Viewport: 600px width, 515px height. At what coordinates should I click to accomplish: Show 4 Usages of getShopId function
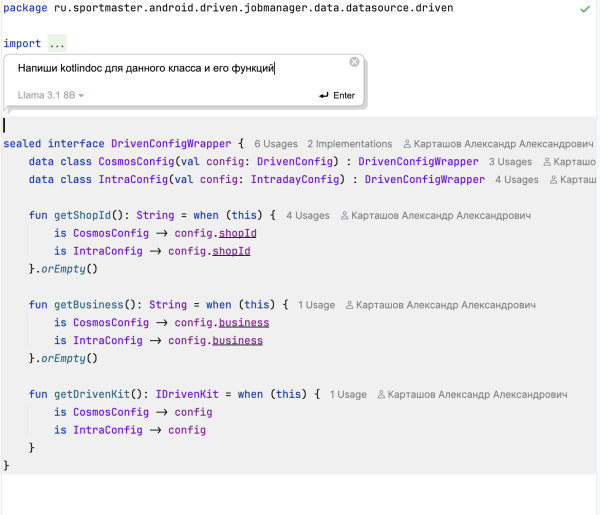(x=307, y=216)
